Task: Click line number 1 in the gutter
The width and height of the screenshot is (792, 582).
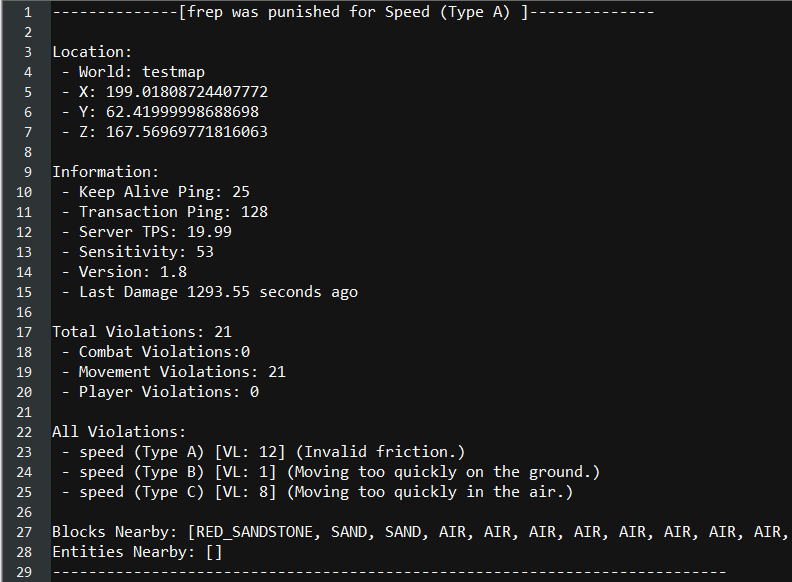Action: pyautogui.click(x=27, y=12)
